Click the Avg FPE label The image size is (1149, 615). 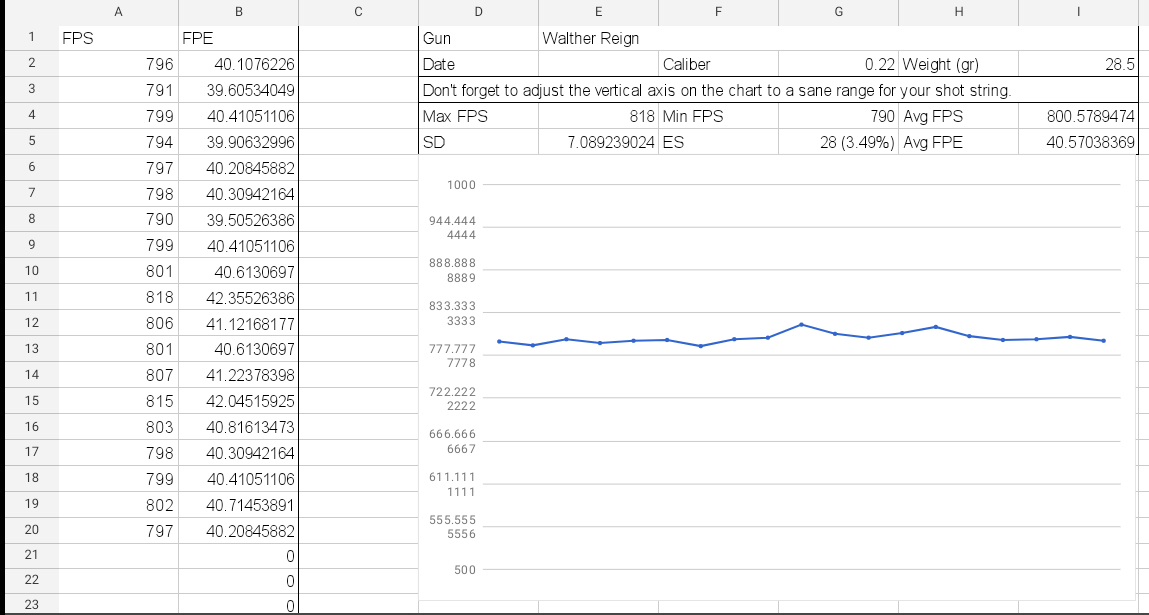click(x=958, y=142)
